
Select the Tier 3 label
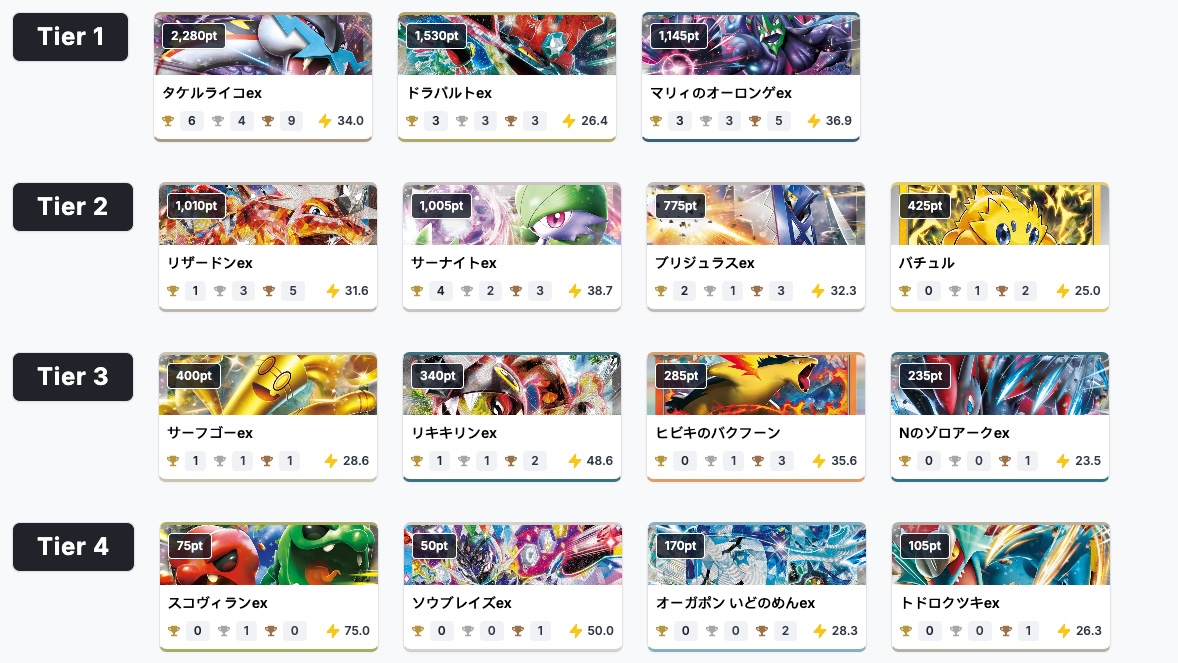(72, 376)
